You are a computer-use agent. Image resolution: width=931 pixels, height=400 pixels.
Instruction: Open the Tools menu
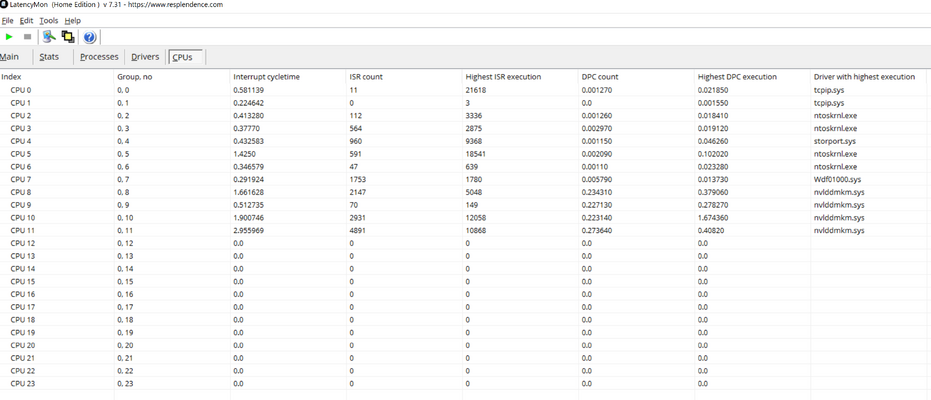(49, 20)
